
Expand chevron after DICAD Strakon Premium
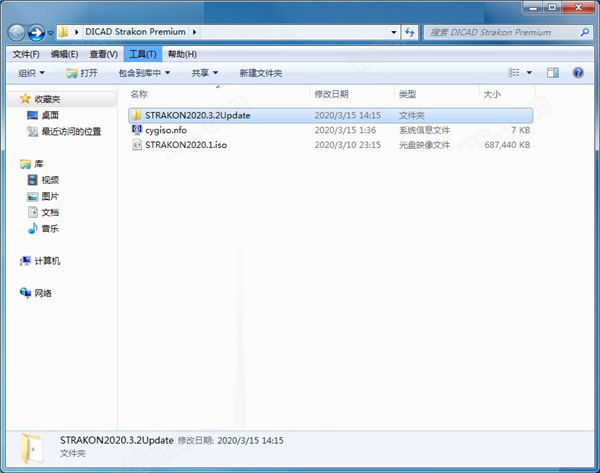coord(194,32)
